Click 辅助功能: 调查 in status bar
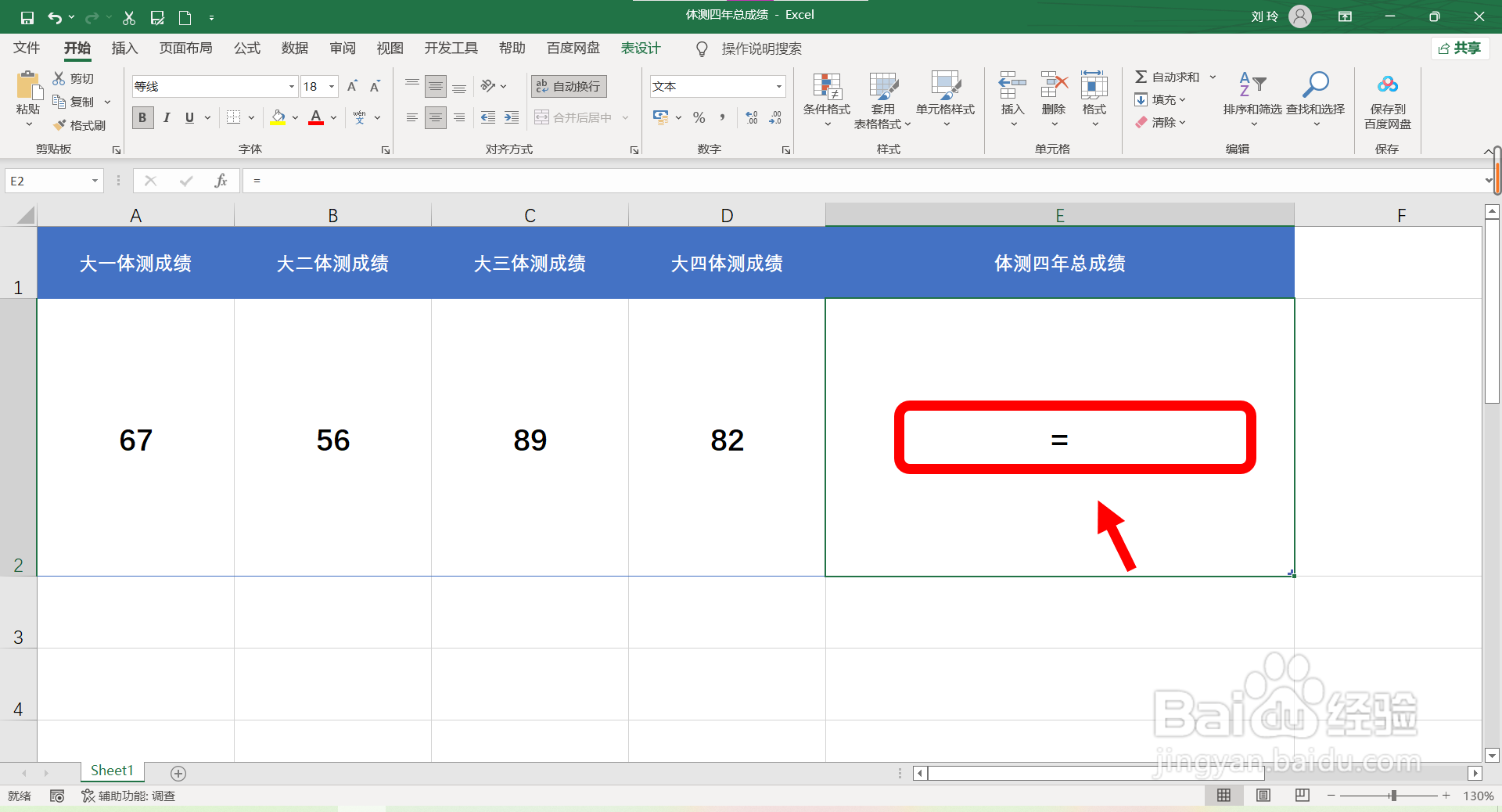The image size is (1502, 812). click(x=129, y=796)
